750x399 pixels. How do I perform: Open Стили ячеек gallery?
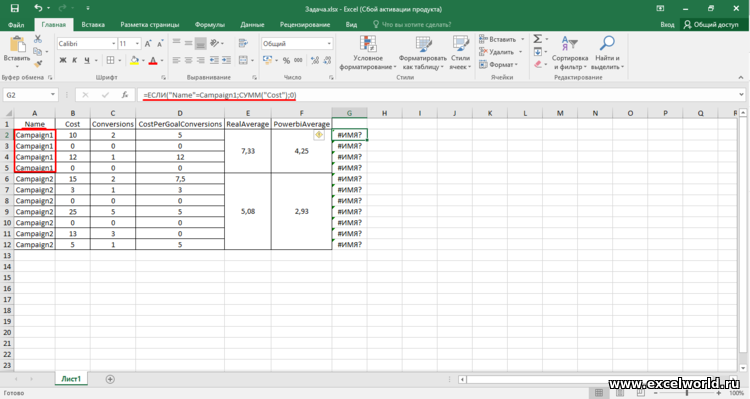coord(460,53)
